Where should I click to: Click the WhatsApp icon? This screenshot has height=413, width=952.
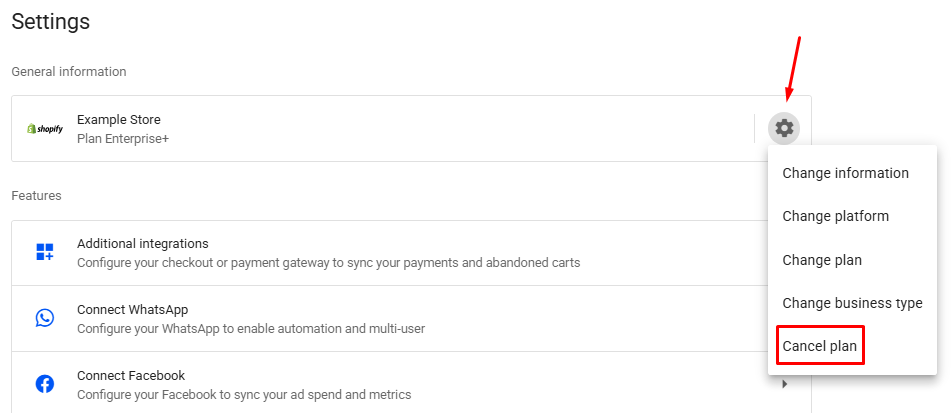(x=45, y=318)
